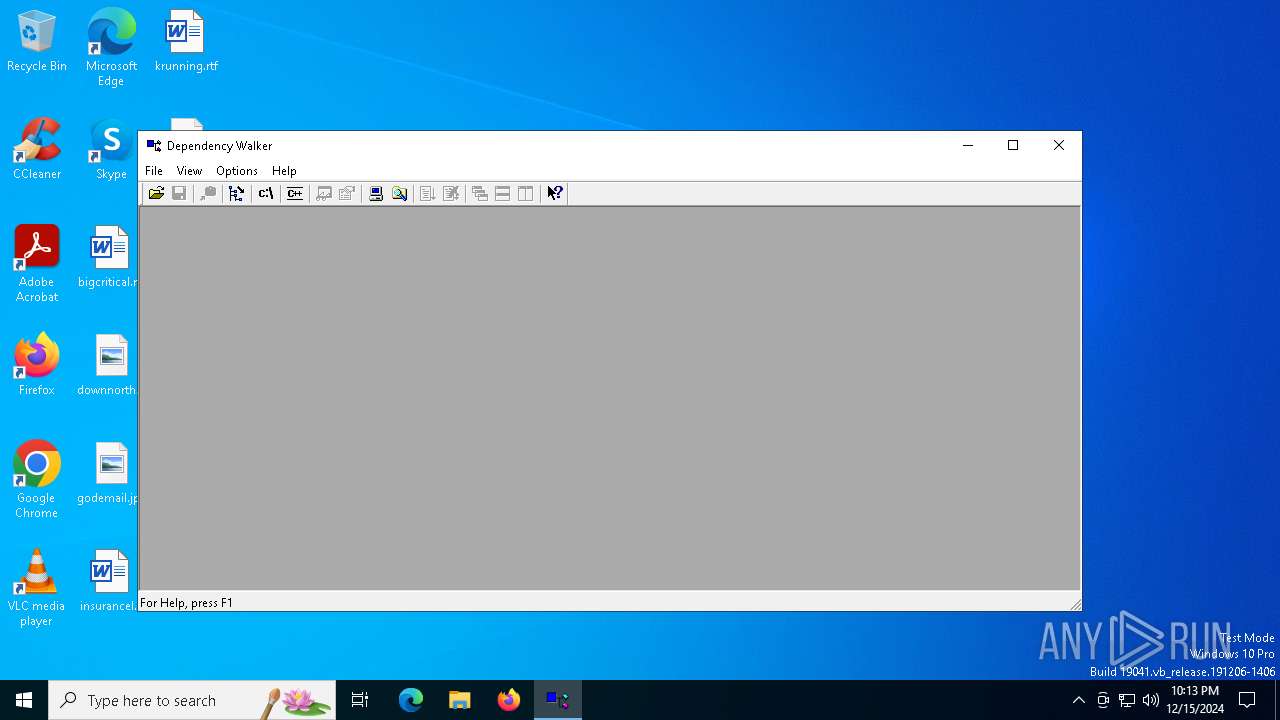1280x720 pixels.
Task: Open the taskbar clock and date
Action: [x=1195, y=700]
